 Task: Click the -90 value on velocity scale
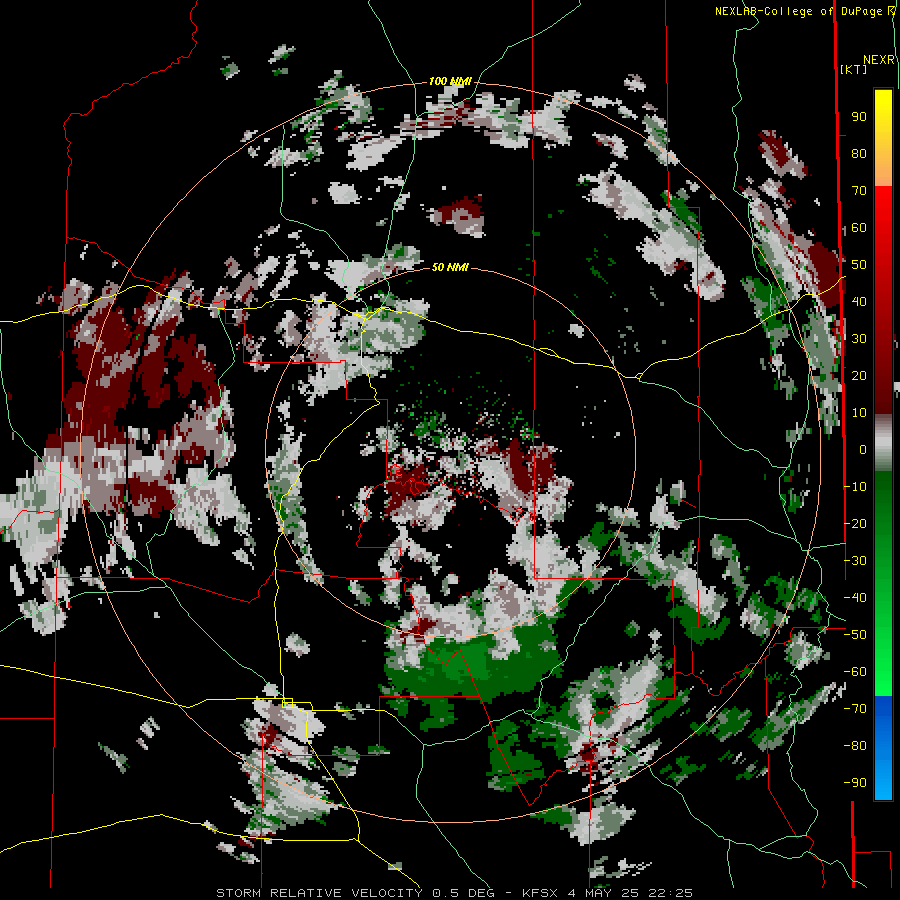[x=855, y=783]
